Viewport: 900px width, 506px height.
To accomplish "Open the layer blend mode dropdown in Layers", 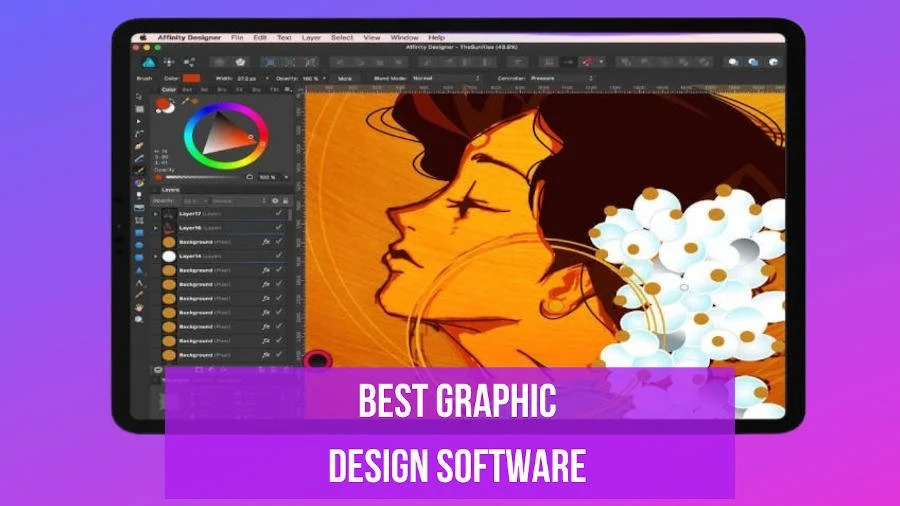I will tap(239, 201).
